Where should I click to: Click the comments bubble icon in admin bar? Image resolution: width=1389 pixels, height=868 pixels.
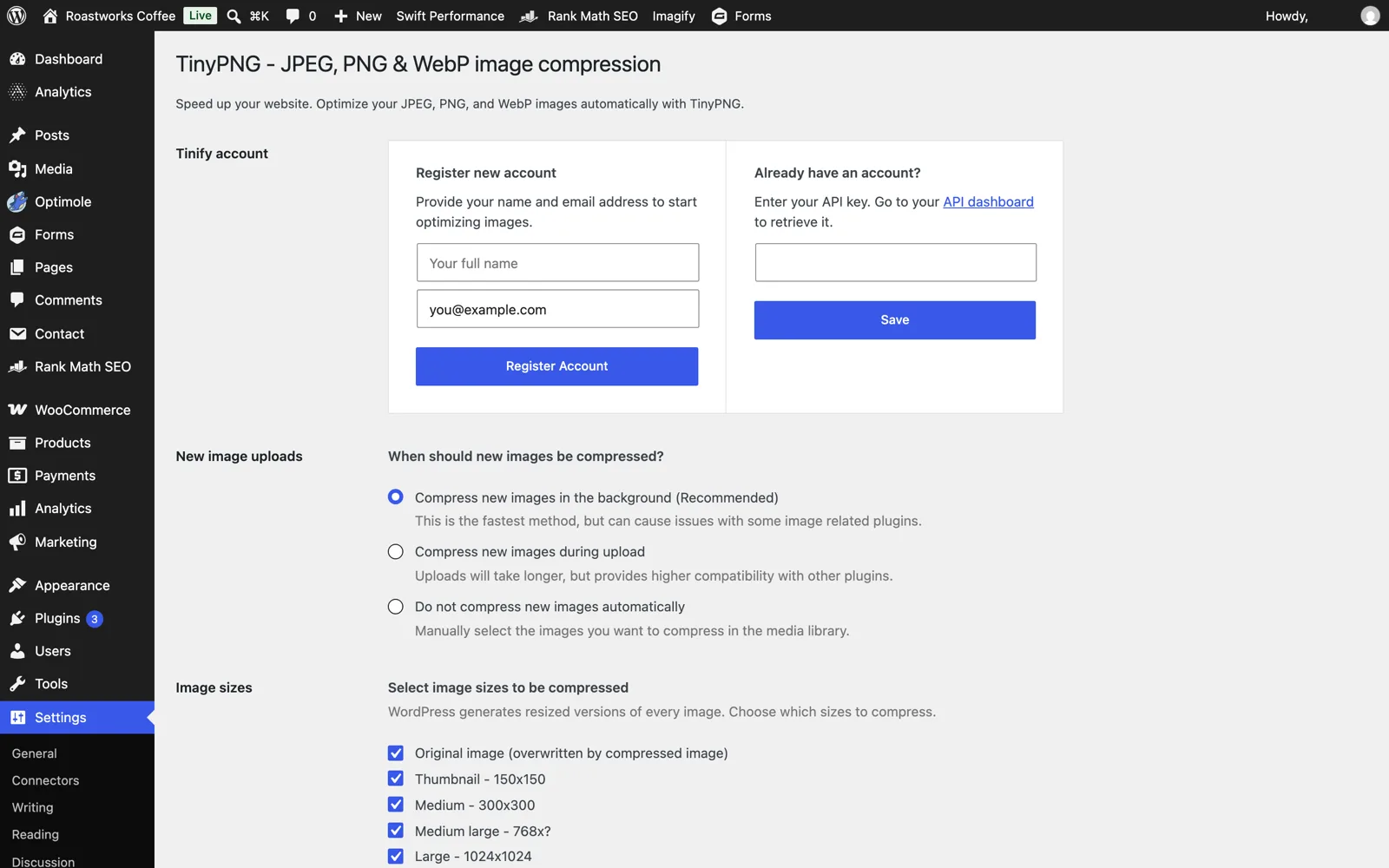[293, 16]
